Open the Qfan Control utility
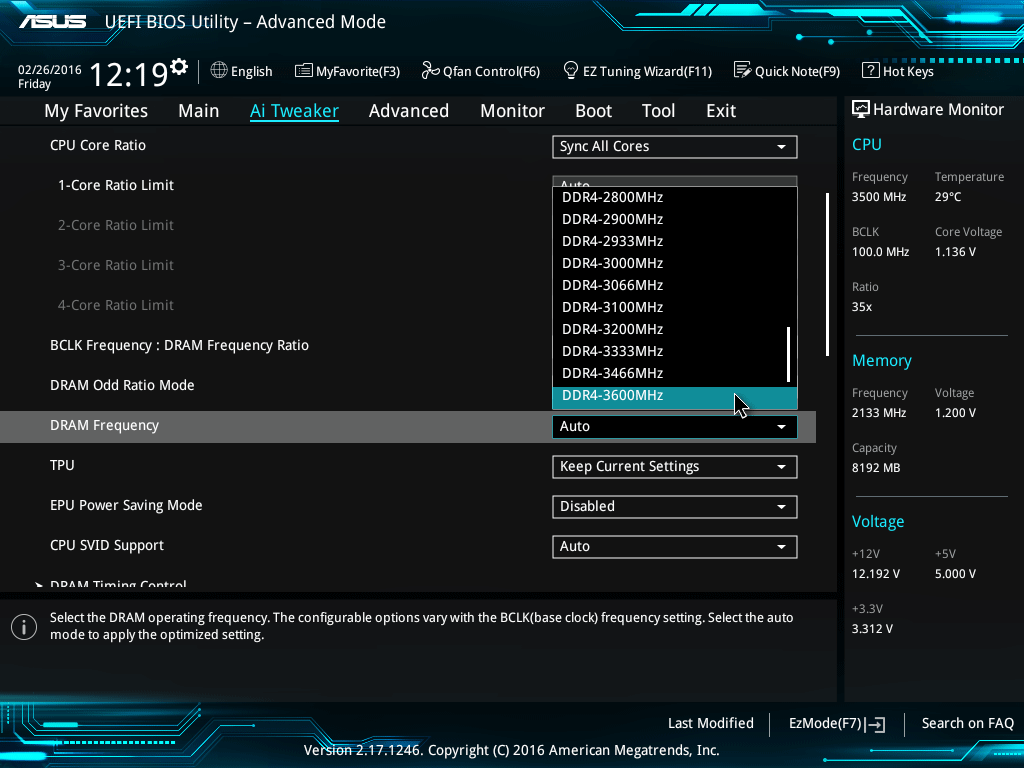 point(481,71)
